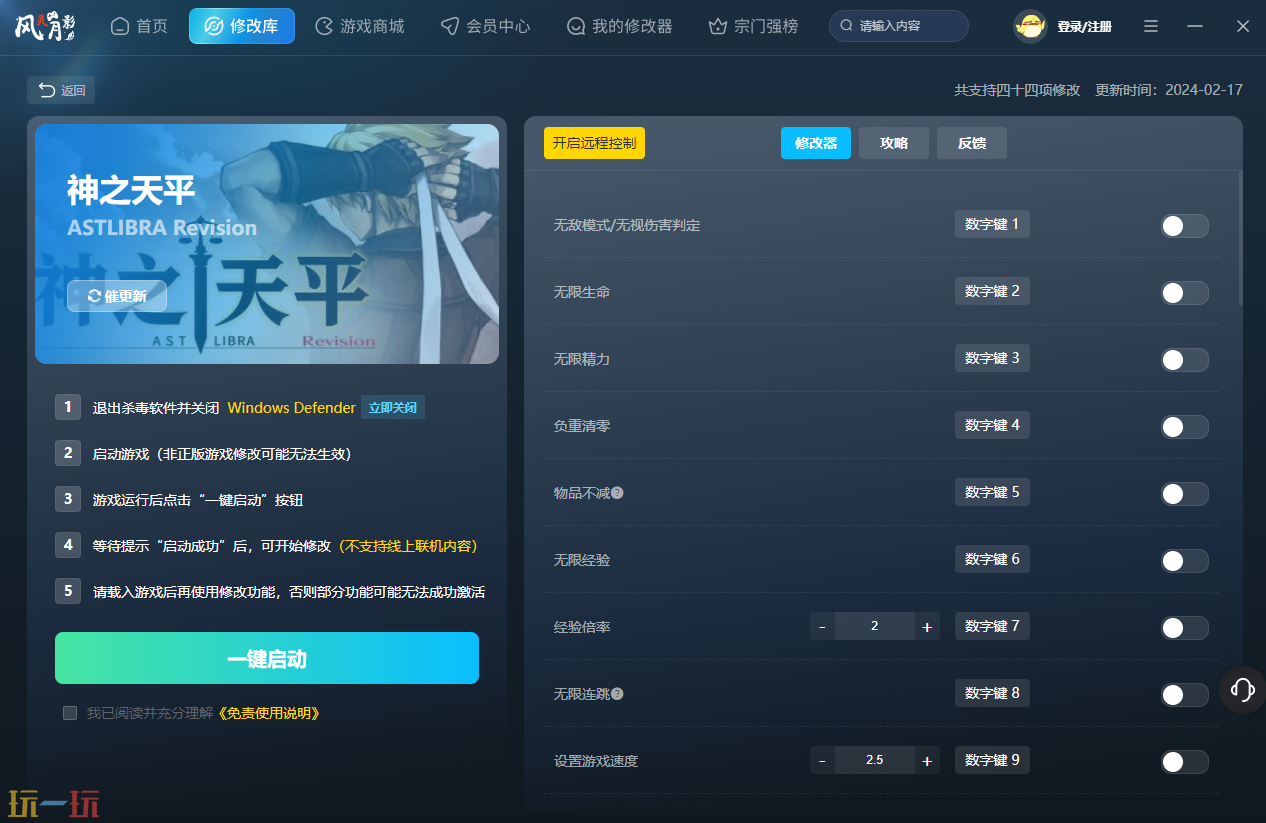Viewport: 1266px width, 823px height.
Task: Increase 设置游戏速度 value with plus
Action: (x=927, y=760)
